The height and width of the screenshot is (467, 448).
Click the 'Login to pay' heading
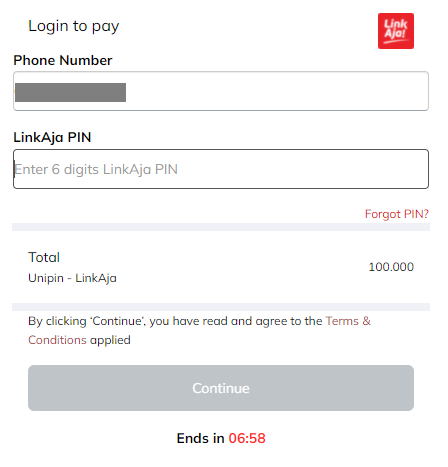(74, 26)
